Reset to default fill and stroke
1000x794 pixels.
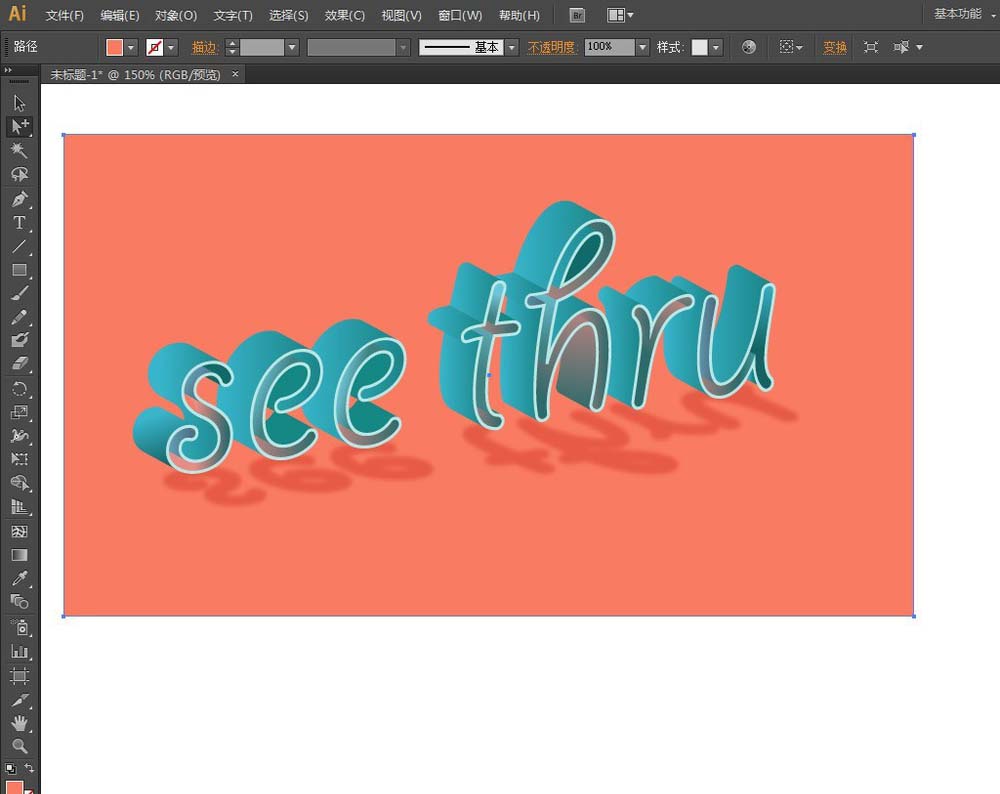click(x=10, y=768)
